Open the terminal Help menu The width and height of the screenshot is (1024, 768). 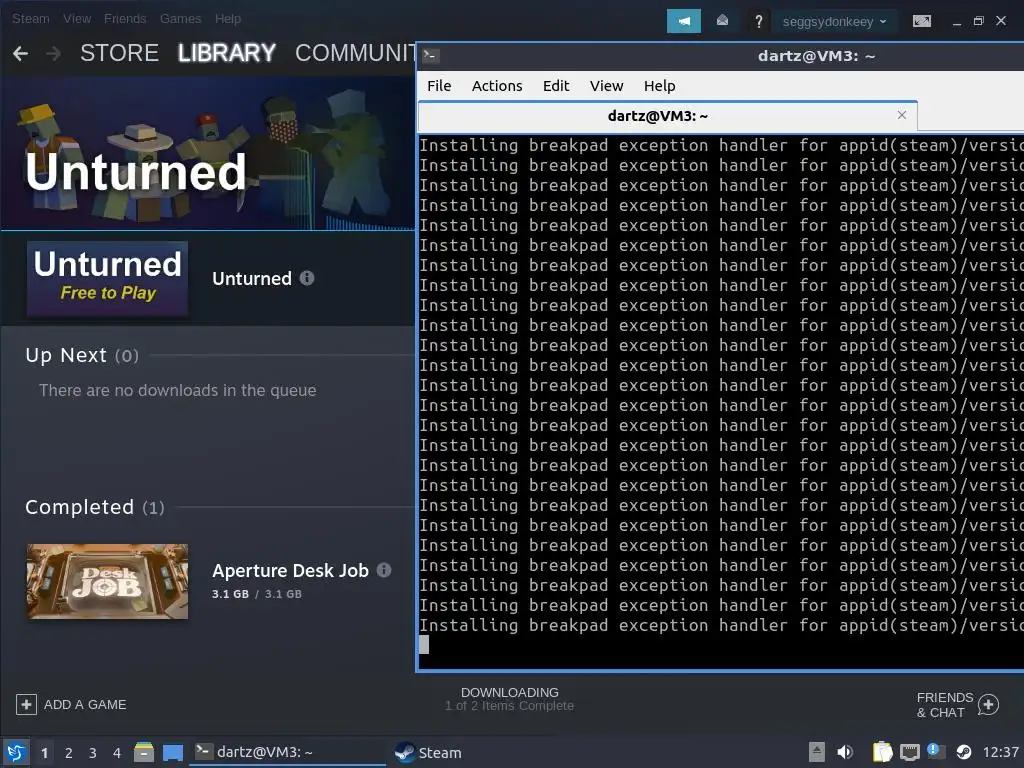(x=659, y=86)
